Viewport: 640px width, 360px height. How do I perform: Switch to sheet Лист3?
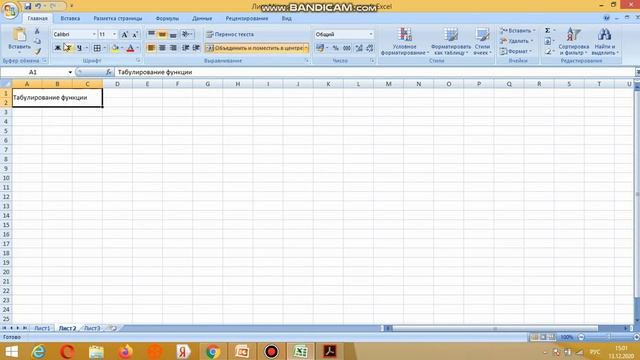(92, 328)
